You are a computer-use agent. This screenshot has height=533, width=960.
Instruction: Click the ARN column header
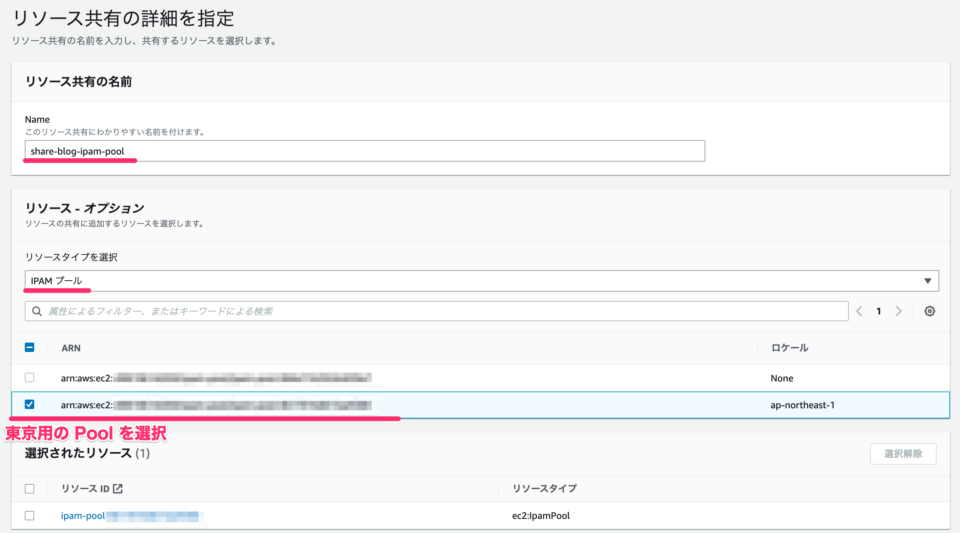pyautogui.click(x=71, y=348)
